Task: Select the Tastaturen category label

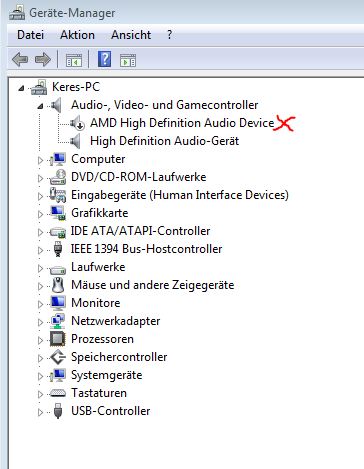Action: (x=99, y=393)
